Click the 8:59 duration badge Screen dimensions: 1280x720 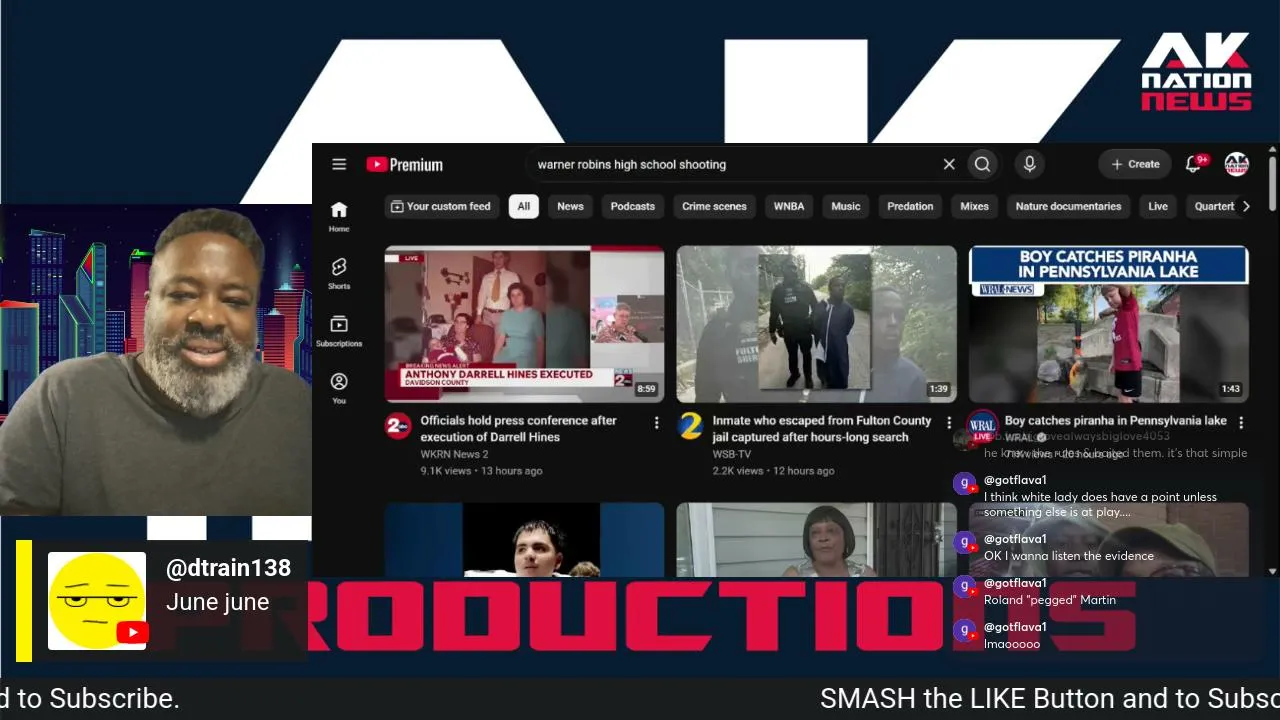(x=646, y=389)
